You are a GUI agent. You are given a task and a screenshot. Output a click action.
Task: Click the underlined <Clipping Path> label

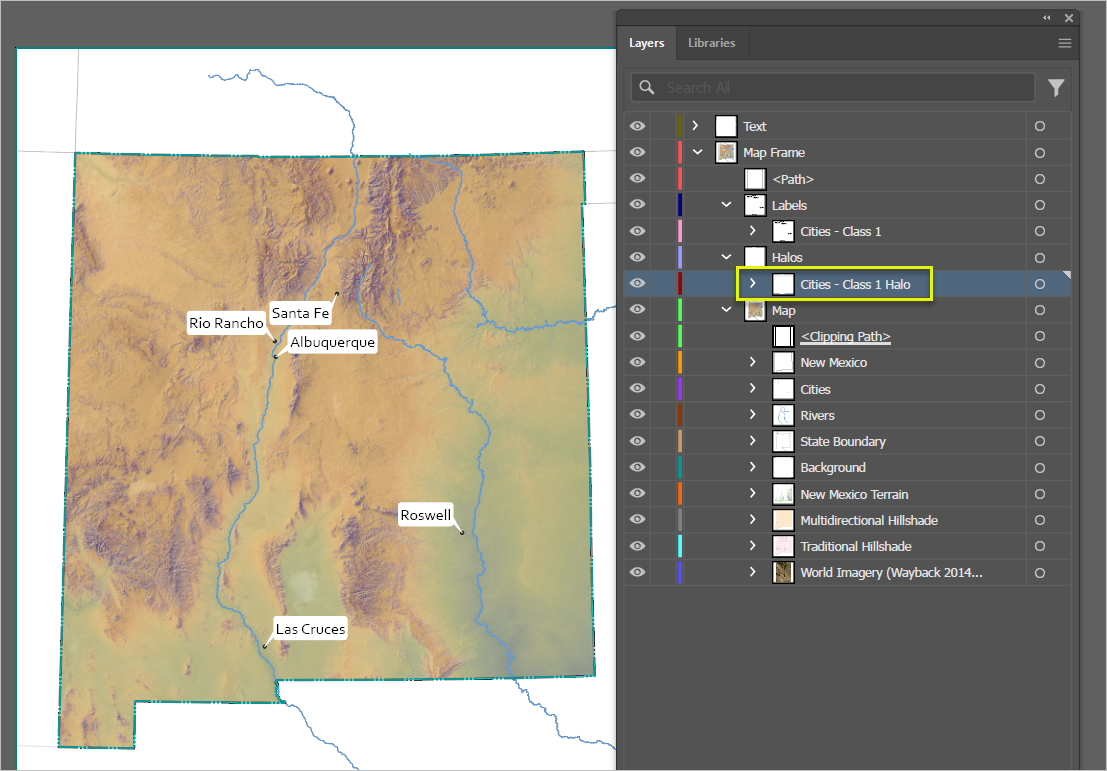click(x=845, y=336)
